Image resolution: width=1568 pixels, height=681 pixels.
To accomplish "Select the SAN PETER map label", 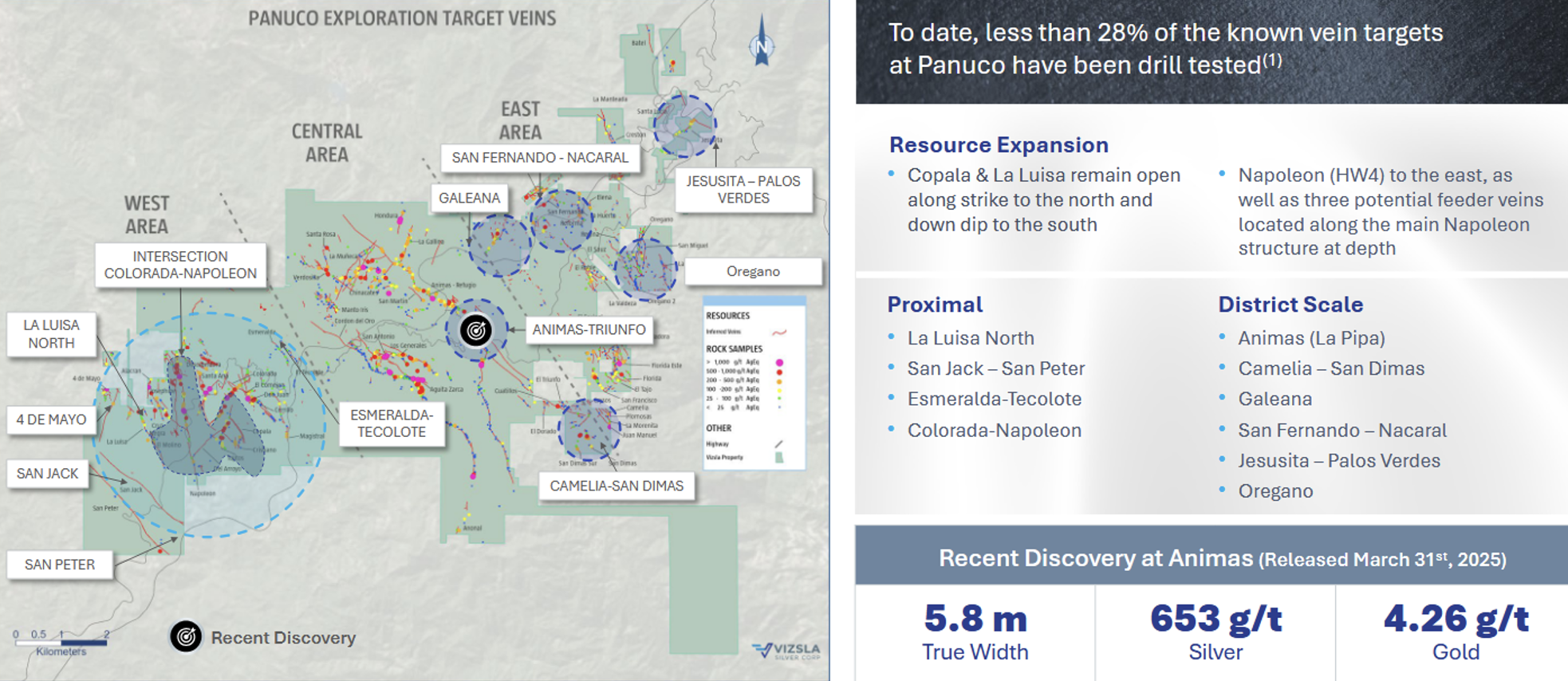I will 60,565.
